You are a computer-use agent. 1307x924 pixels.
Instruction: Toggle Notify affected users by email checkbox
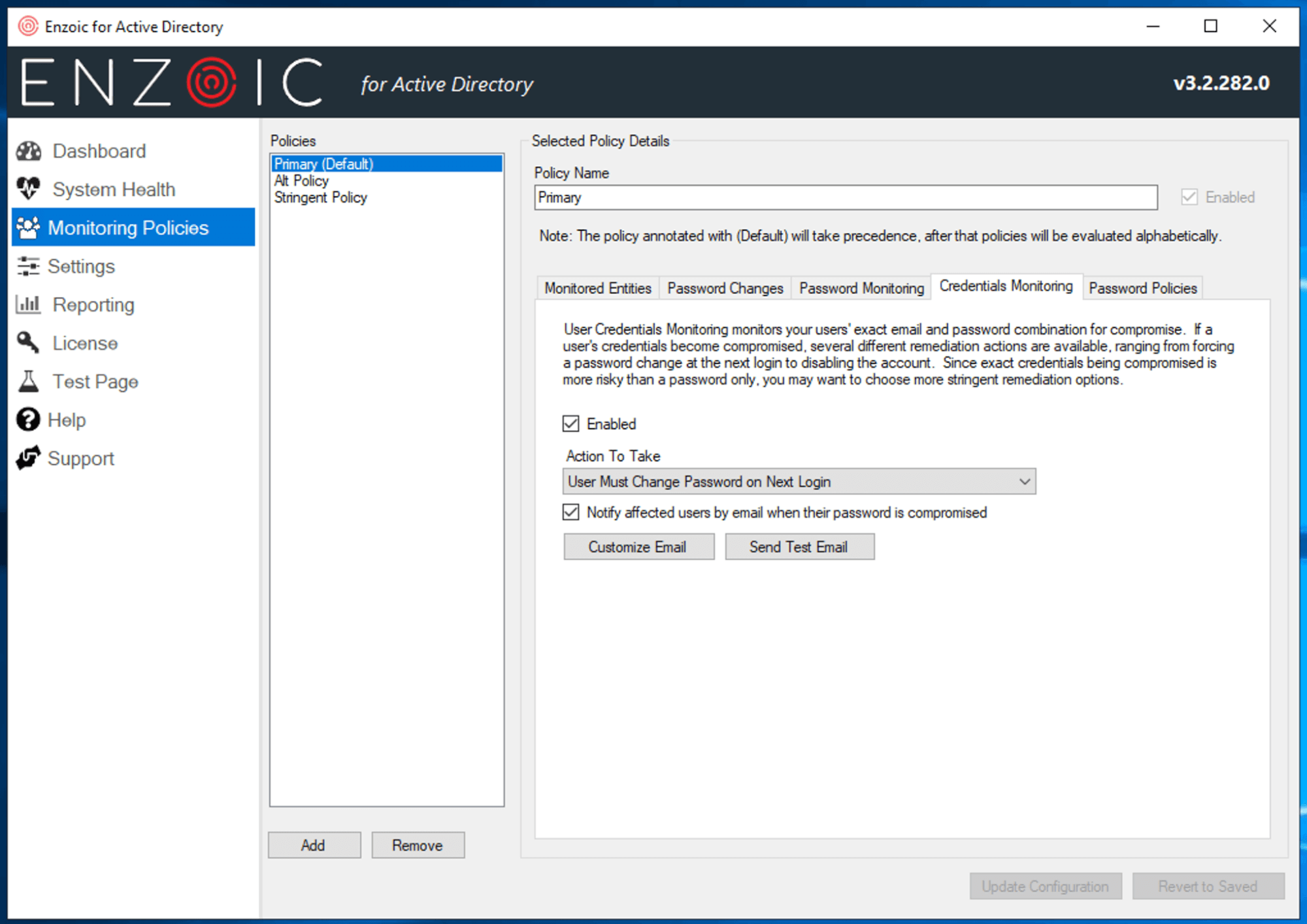coord(571,512)
